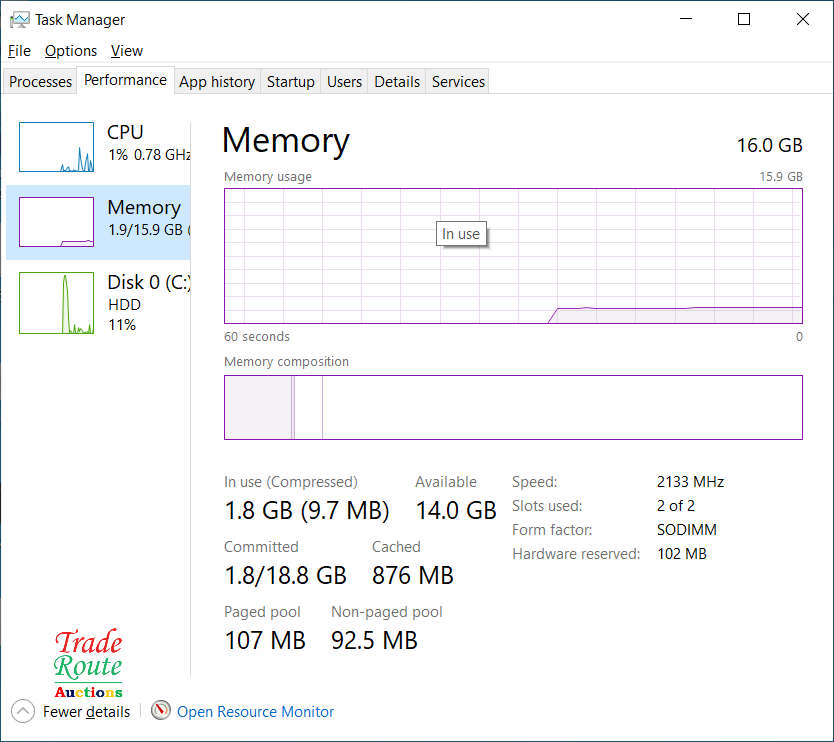Open Resource Monitor link
The height and width of the screenshot is (742, 834).
[x=255, y=712]
